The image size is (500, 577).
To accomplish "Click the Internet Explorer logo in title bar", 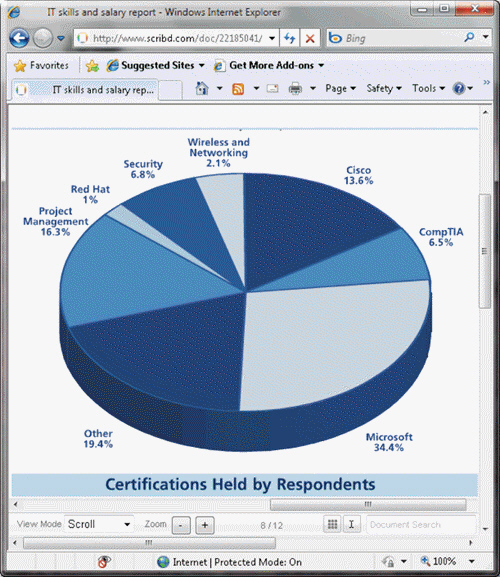I will pyautogui.click(x=14, y=12).
